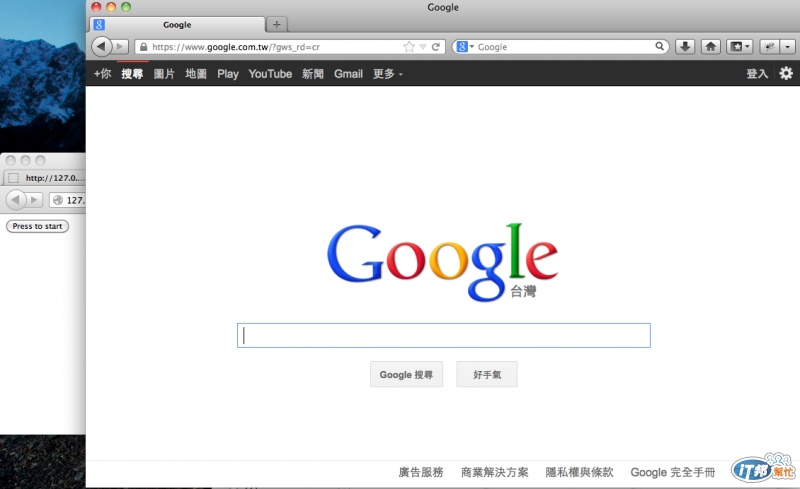The width and height of the screenshot is (800, 489).
Task: Go to Firefox home page icon
Action: tap(710, 47)
